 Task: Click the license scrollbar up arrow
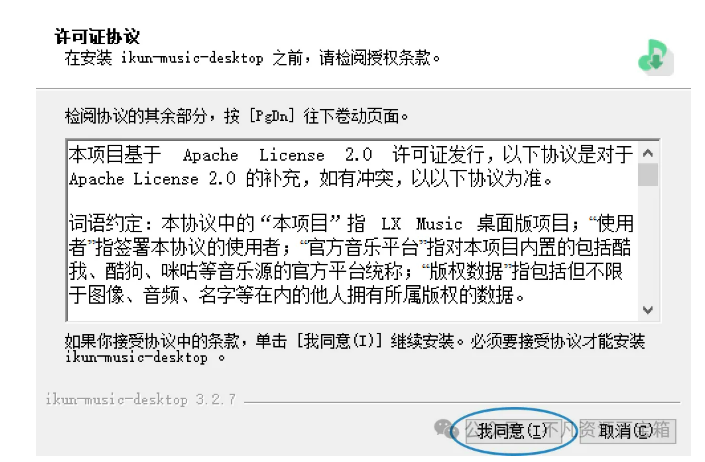648,153
